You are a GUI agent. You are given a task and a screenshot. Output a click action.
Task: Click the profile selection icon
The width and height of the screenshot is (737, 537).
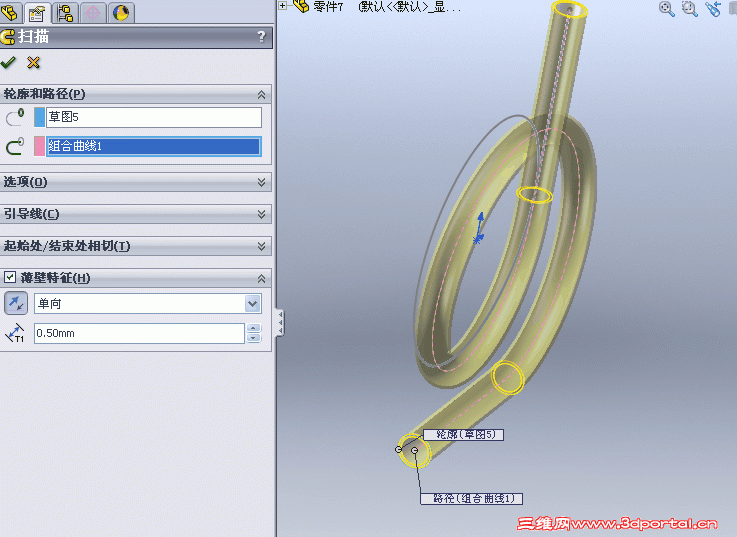pyautogui.click(x=15, y=117)
